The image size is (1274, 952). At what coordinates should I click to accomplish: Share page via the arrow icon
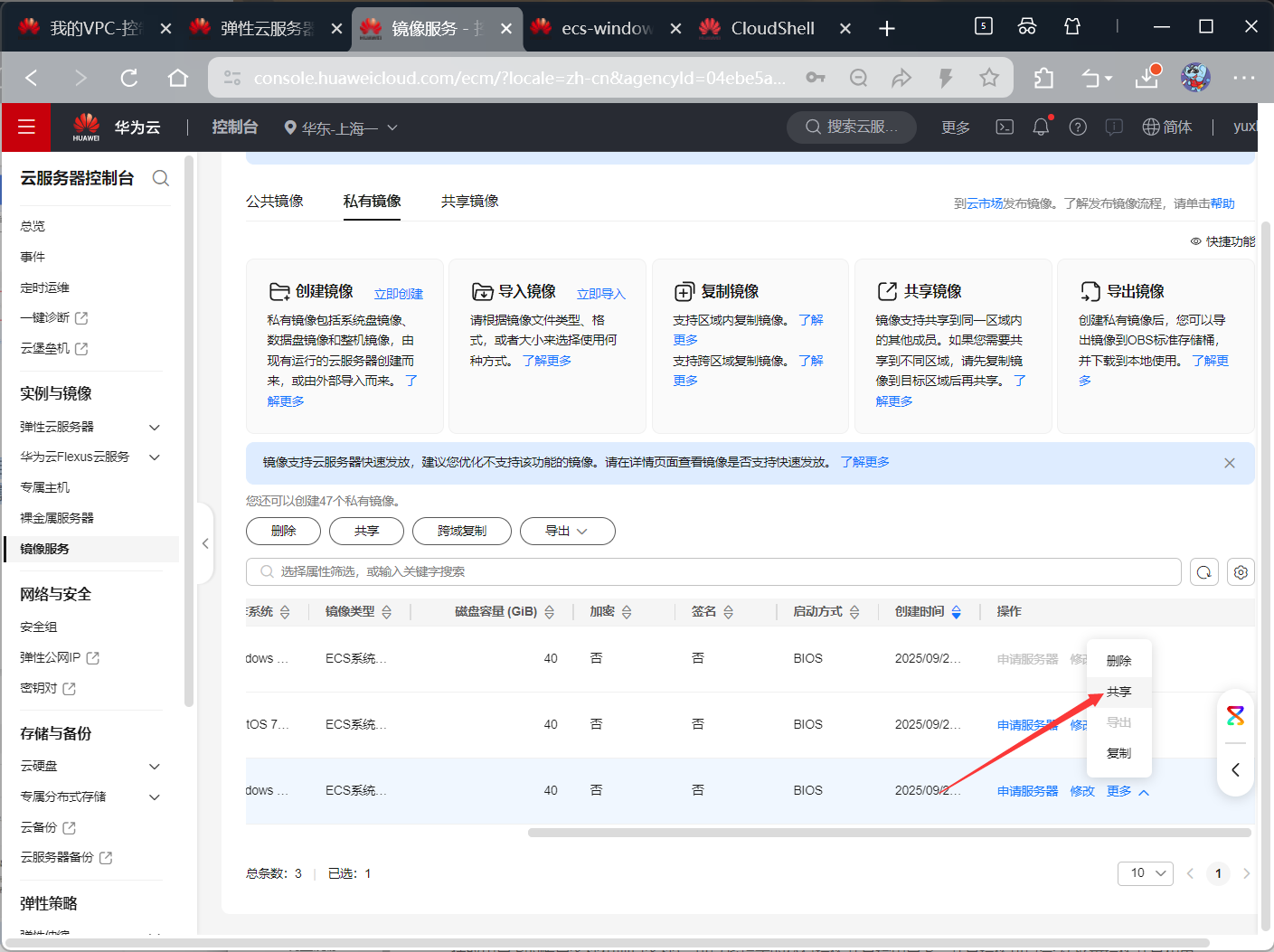901,78
